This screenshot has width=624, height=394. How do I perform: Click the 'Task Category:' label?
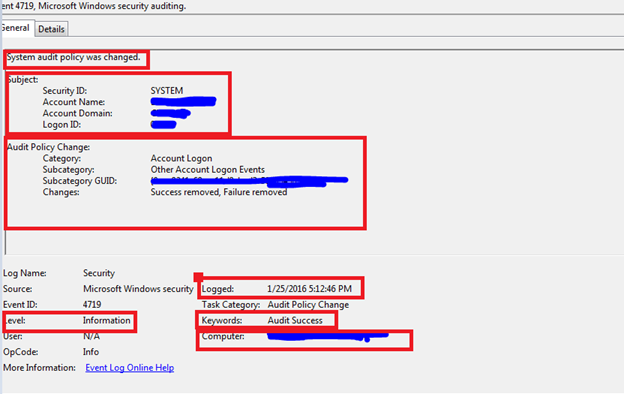(x=231, y=305)
